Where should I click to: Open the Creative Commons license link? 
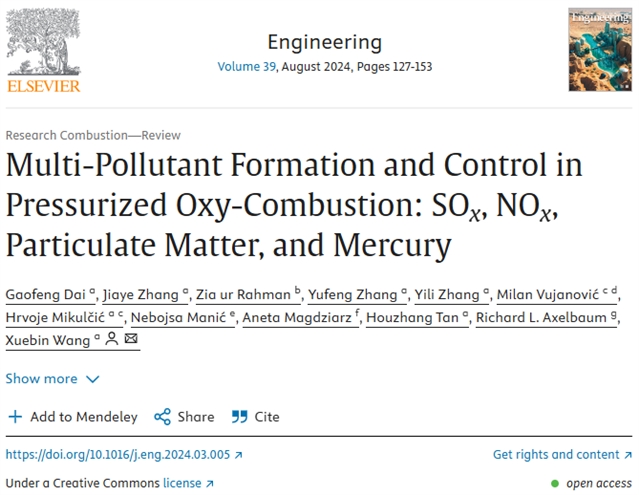click(x=181, y=483)
